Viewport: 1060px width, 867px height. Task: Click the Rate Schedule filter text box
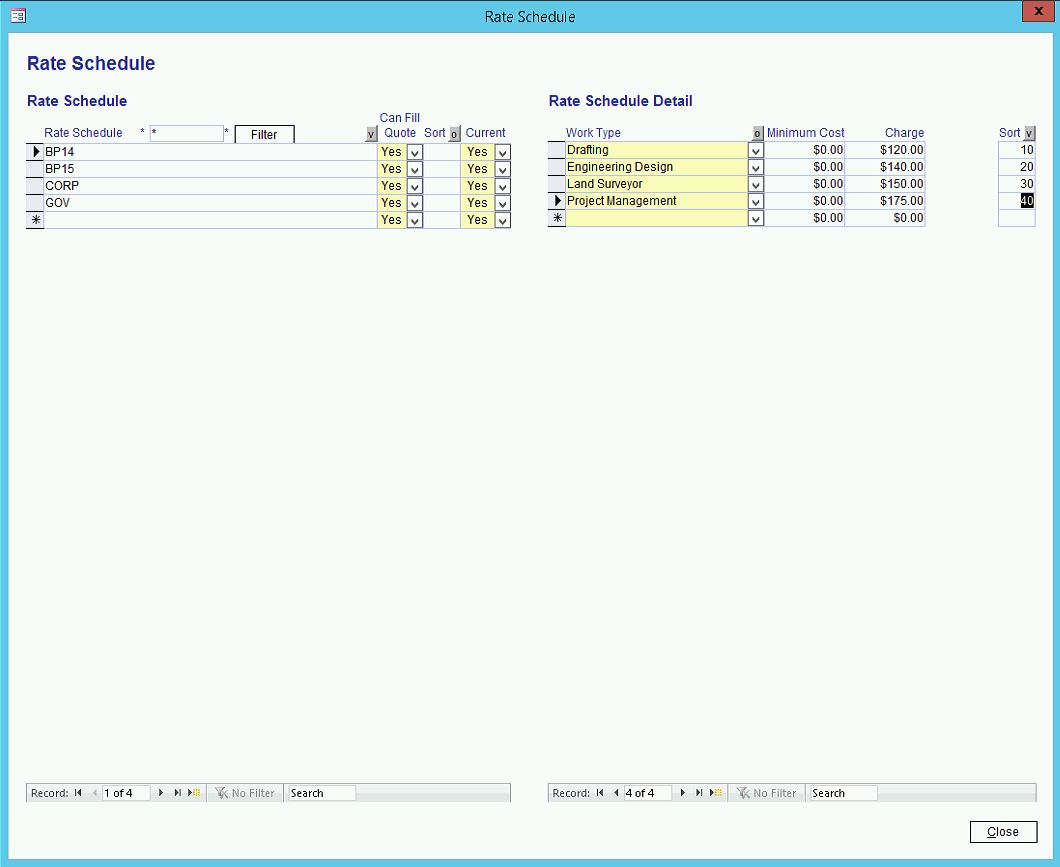pos(186,134)
